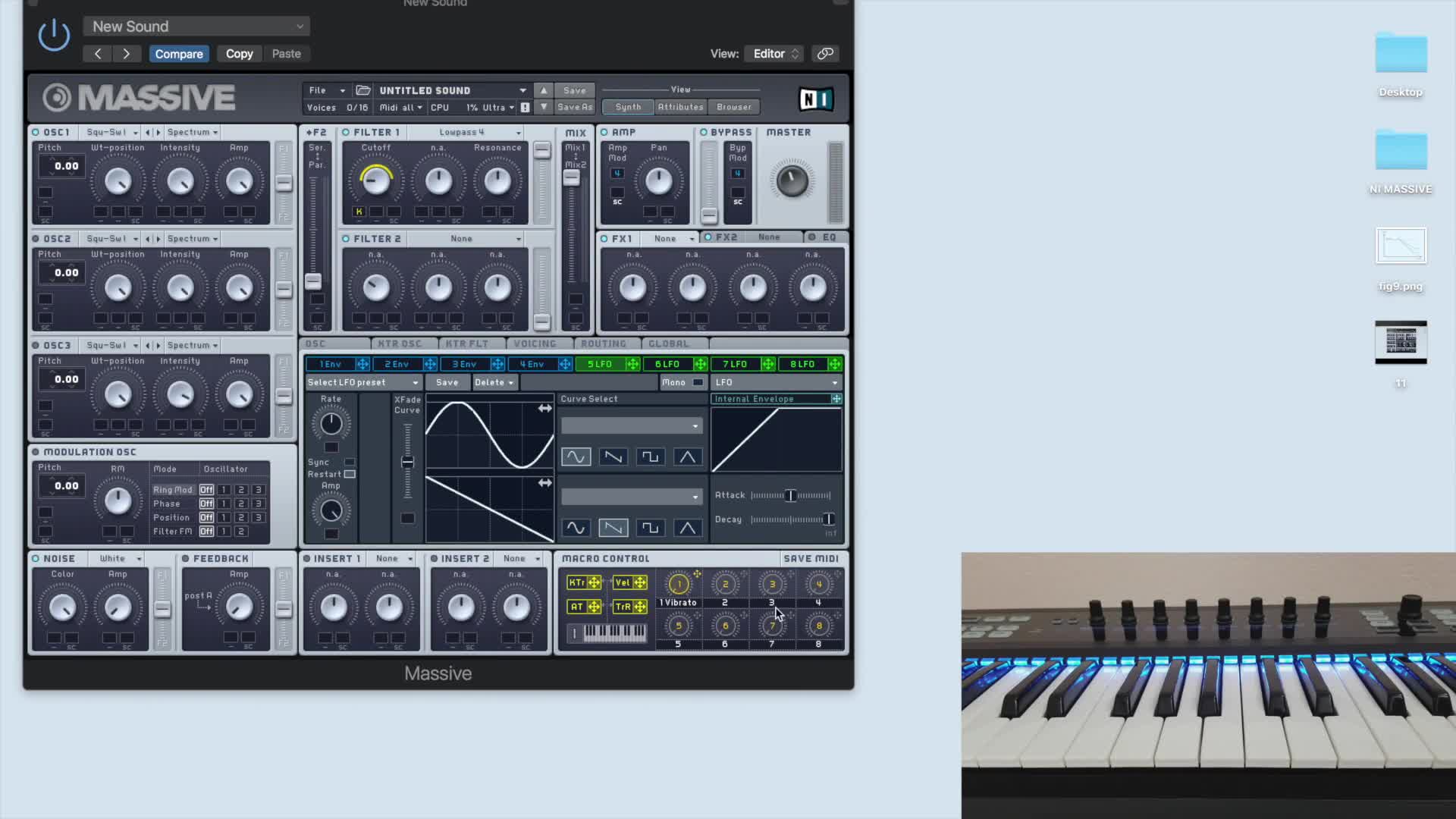Click the SAVE MIDI button

[x=811, y=558]
